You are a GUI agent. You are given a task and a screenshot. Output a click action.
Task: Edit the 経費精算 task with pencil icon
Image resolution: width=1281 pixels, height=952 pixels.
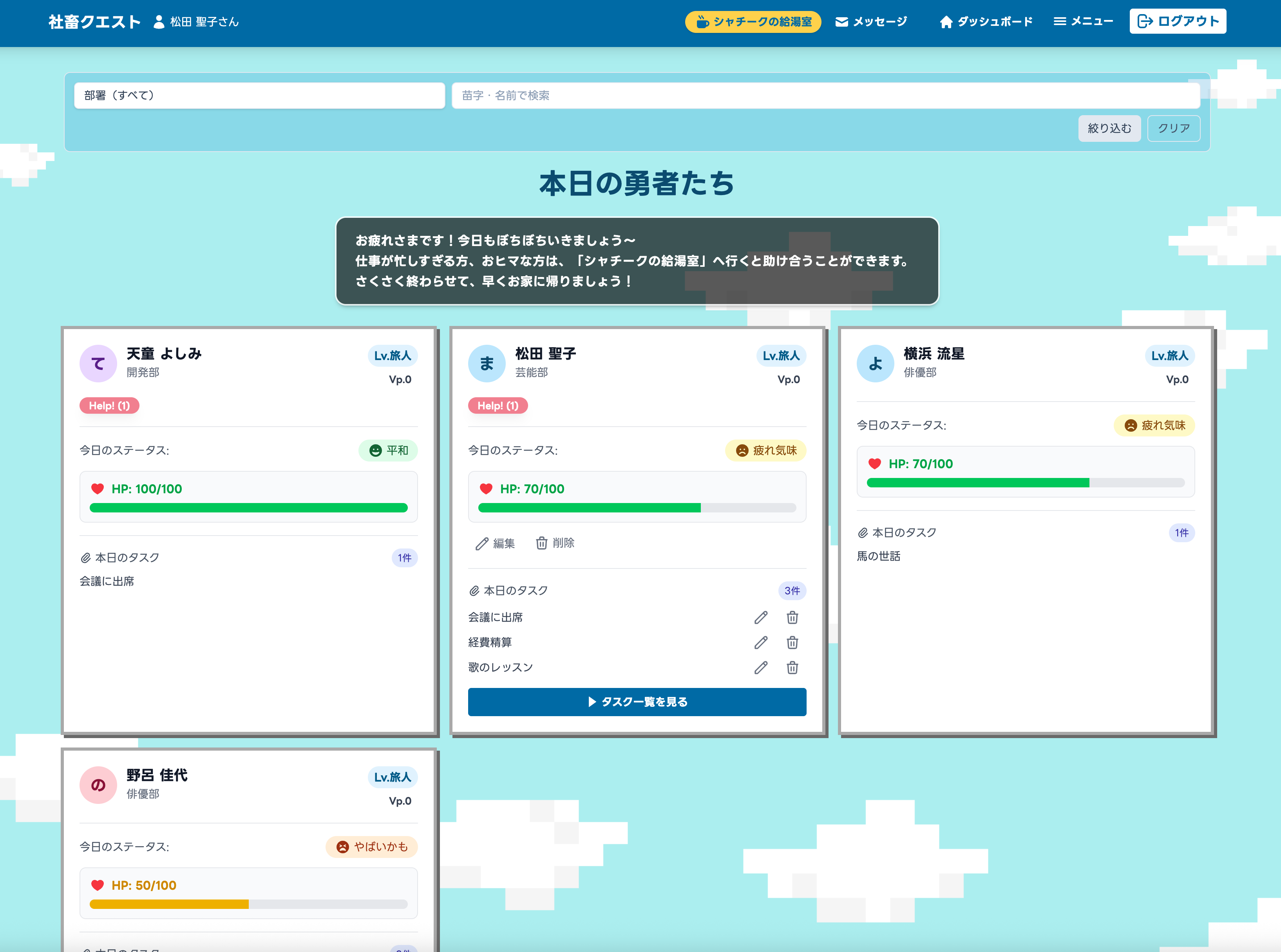761,642
